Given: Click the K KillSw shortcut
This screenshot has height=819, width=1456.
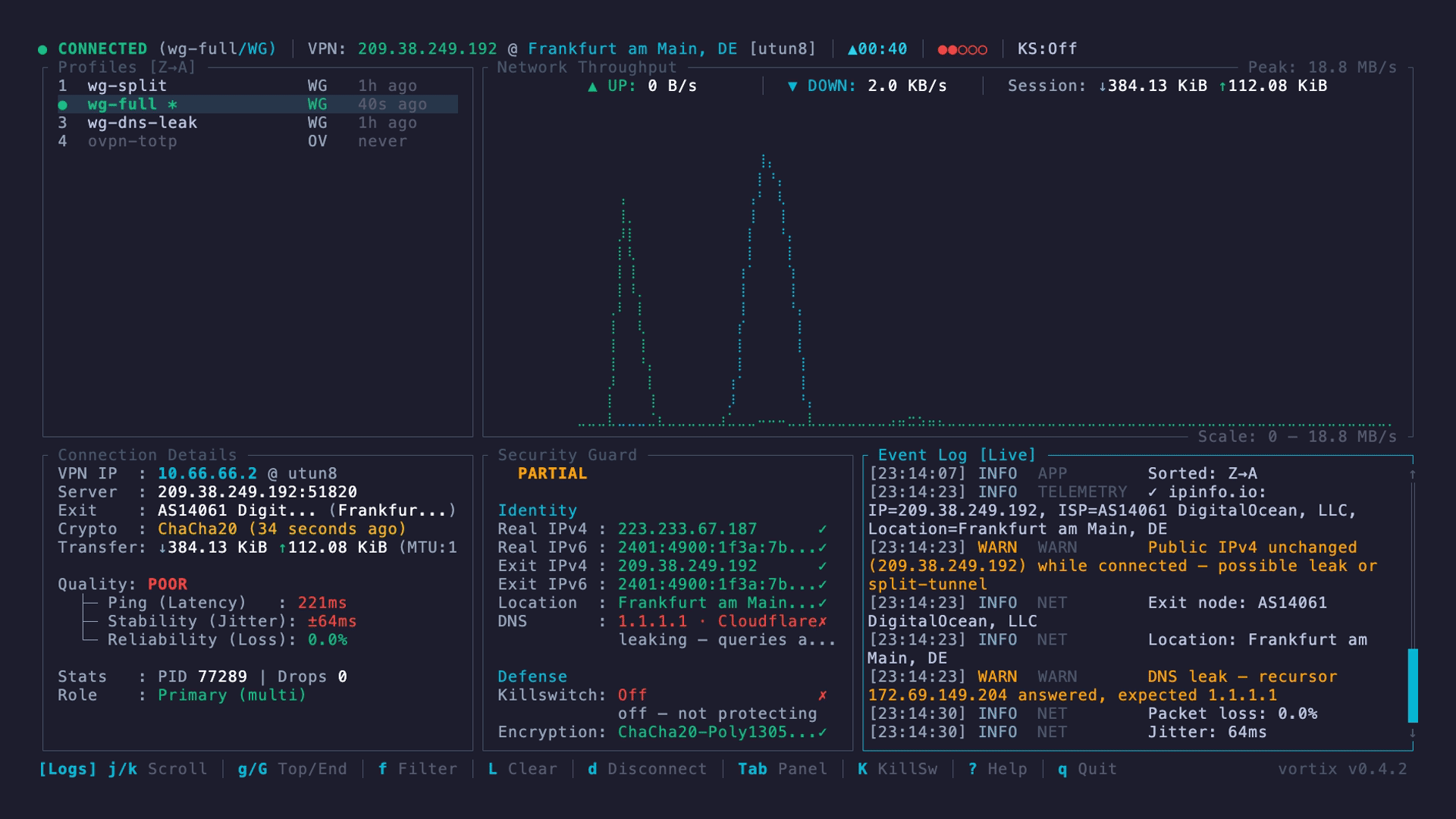Looking at the screenshot, I should click(x=897, y=769).
